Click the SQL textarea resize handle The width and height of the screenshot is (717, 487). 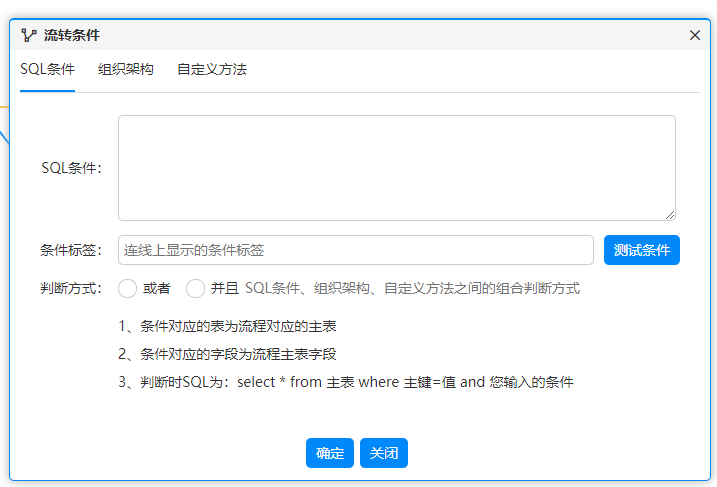point(670,215)
